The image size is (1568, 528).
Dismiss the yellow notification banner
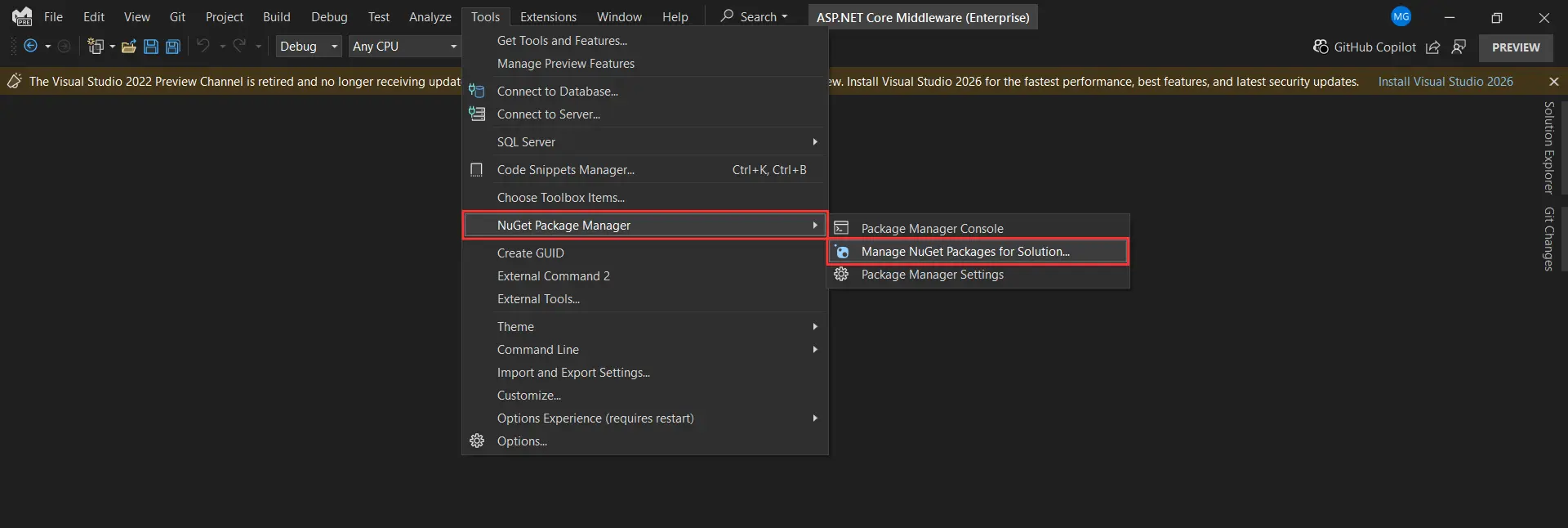tap(1554, 82)
